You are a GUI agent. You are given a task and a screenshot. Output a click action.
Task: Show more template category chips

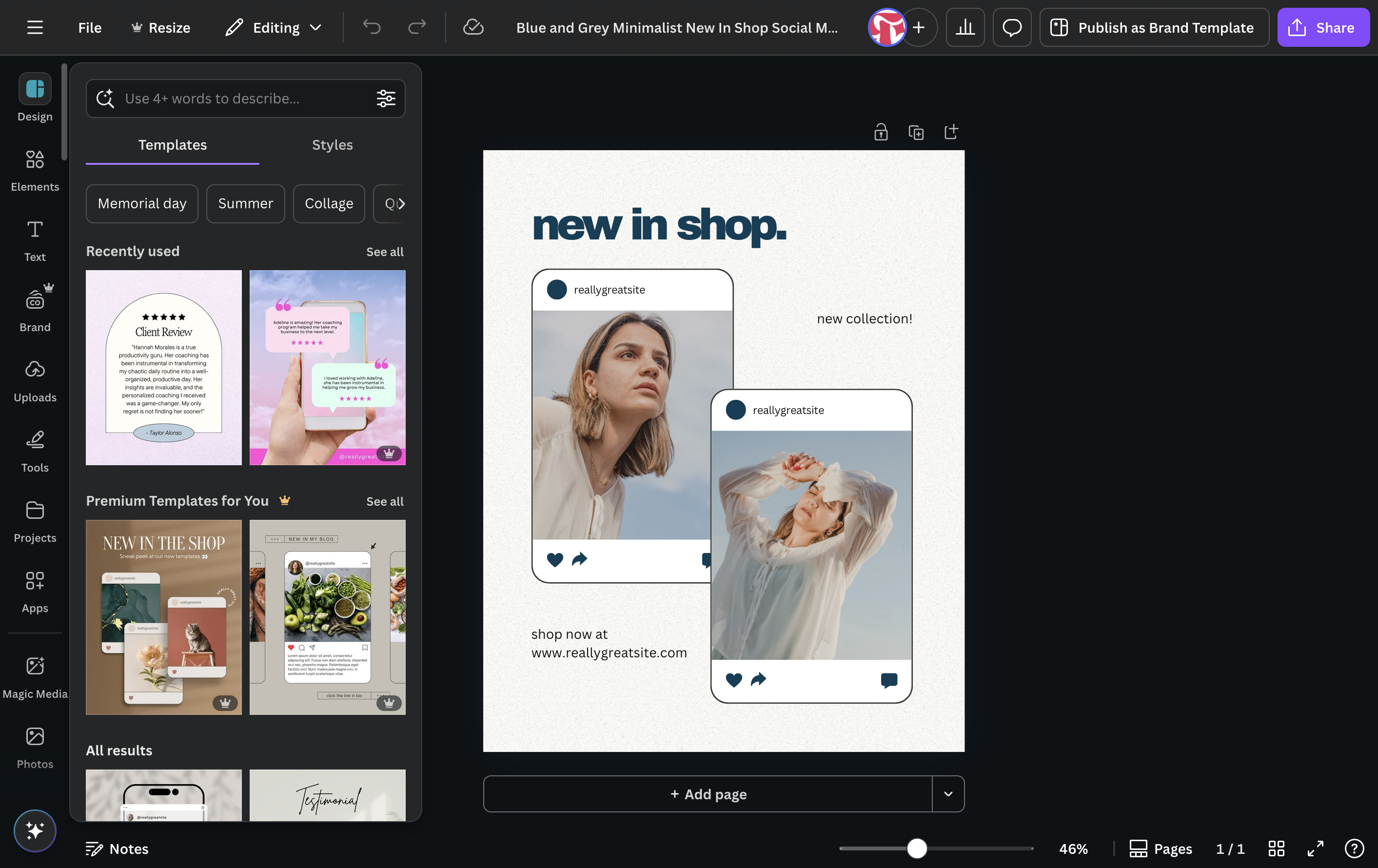[x=401, y=203]
